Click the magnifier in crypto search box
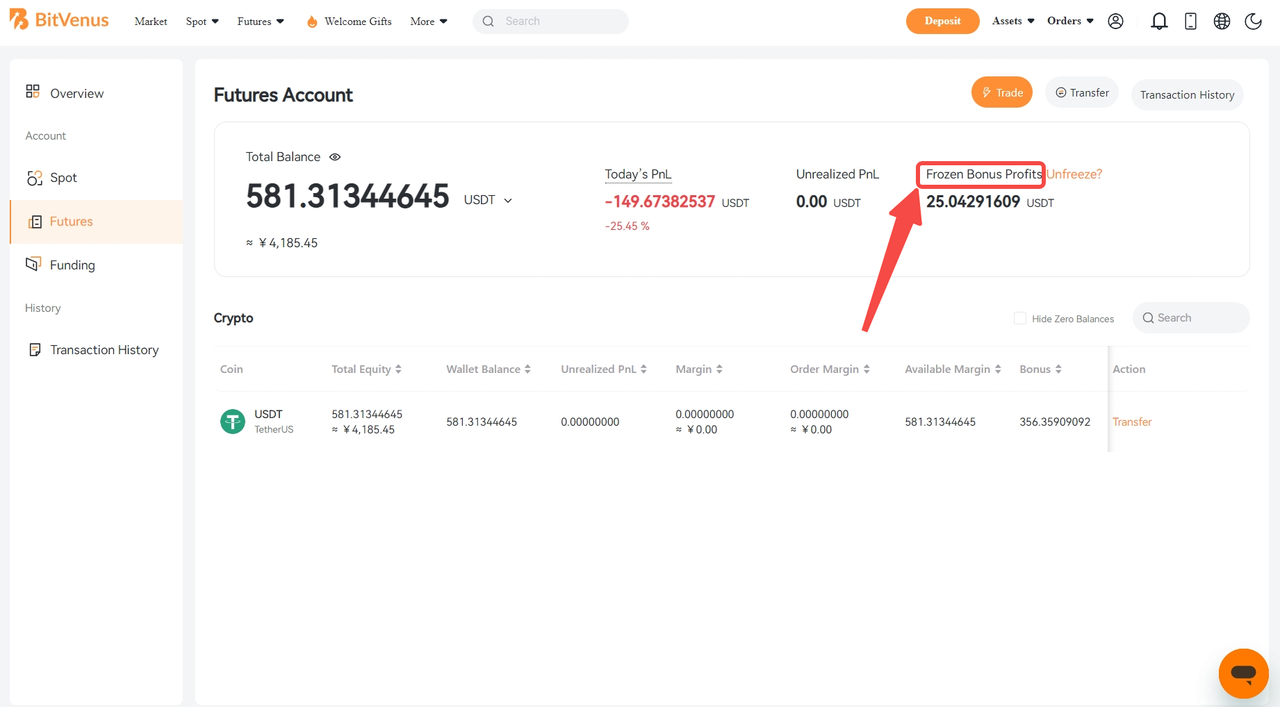The image size is (1280, 707). (1148, 318)
